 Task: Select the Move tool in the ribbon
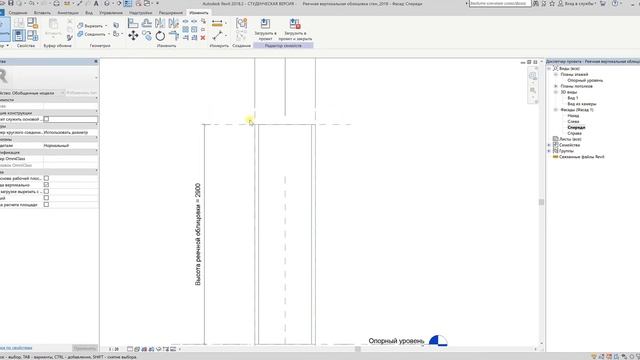[133, 36]
